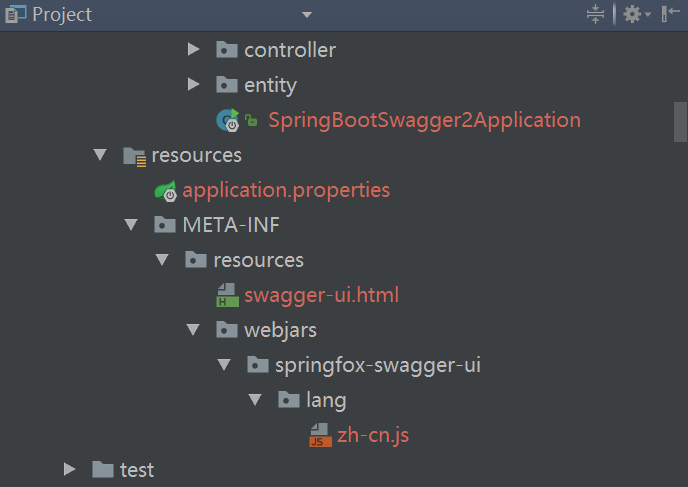Collapse the webjars folder

pyautogui.click(x=194, y=330)
